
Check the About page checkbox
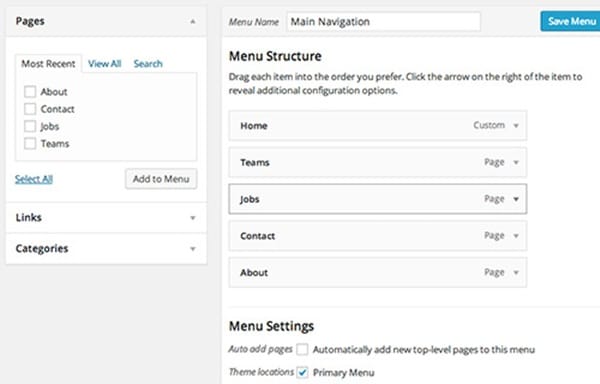tap(30, 92)
